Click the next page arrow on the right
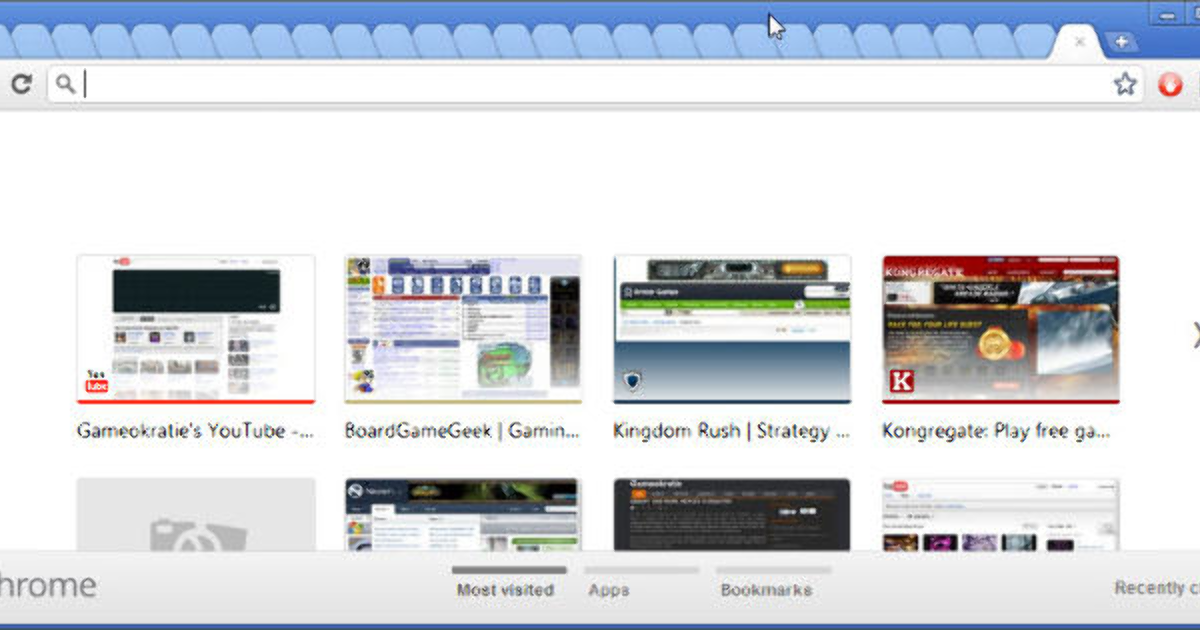The image size is (1200, 630). (x=1194, y=335)
